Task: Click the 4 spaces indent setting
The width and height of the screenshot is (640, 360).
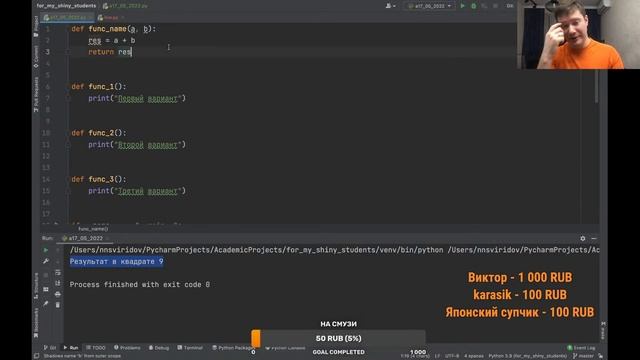Action: click(x=473, y=356)
